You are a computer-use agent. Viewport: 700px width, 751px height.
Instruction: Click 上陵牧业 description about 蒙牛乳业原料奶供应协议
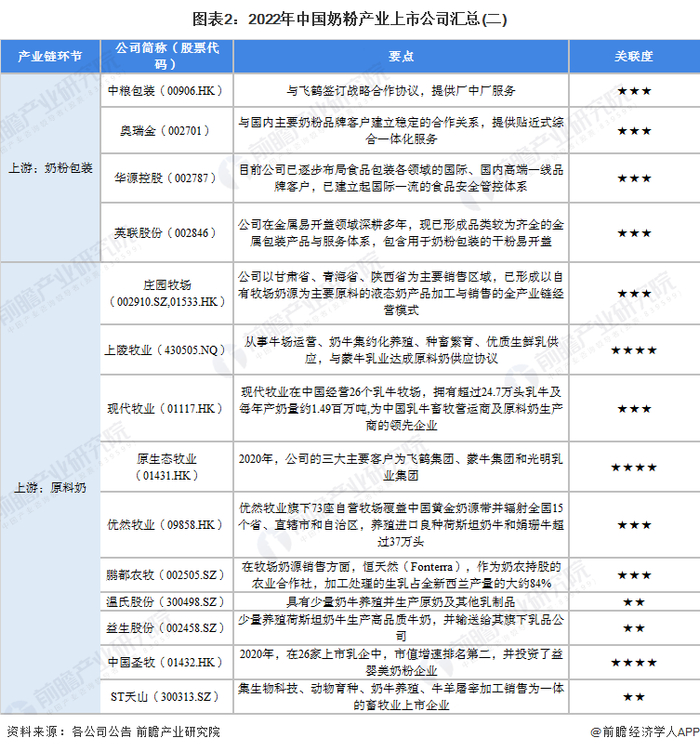[401, 350]
